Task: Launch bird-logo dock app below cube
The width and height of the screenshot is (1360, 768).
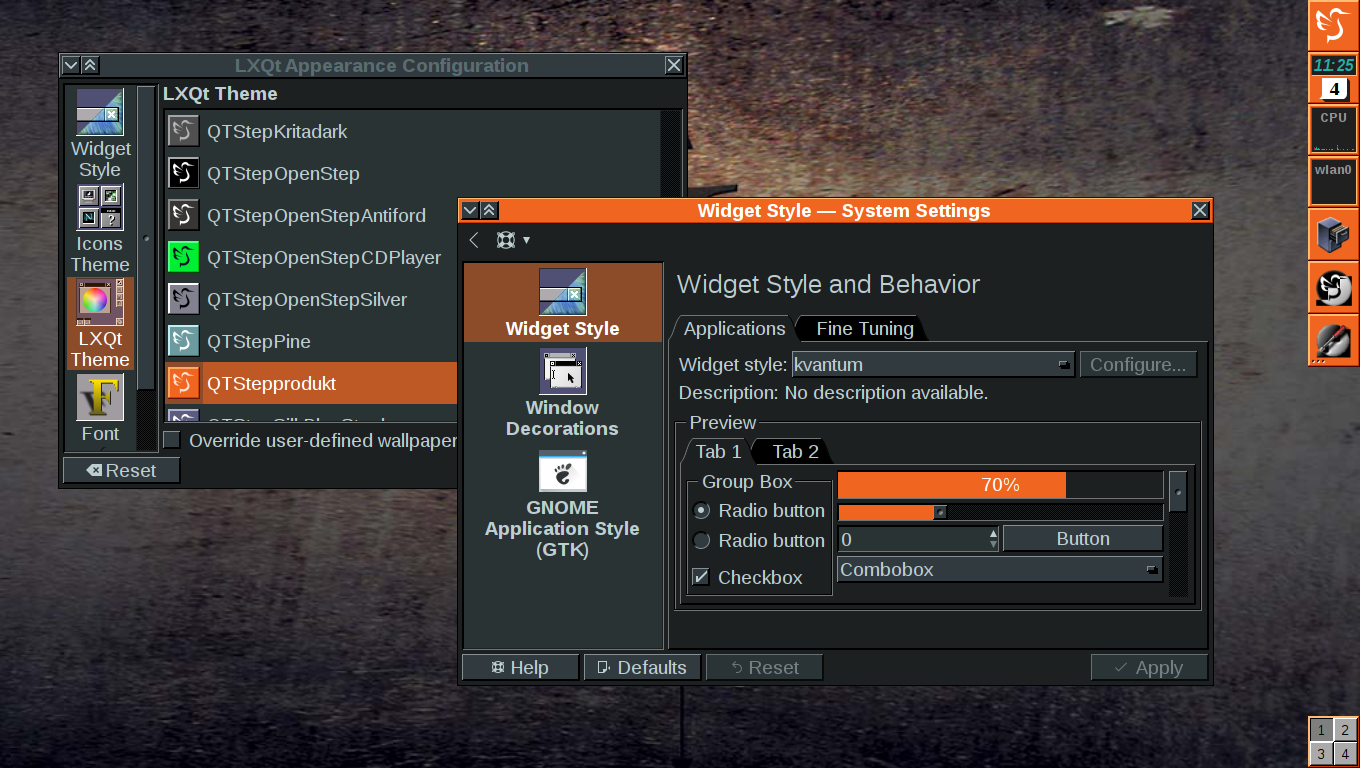Action: 1334,288
